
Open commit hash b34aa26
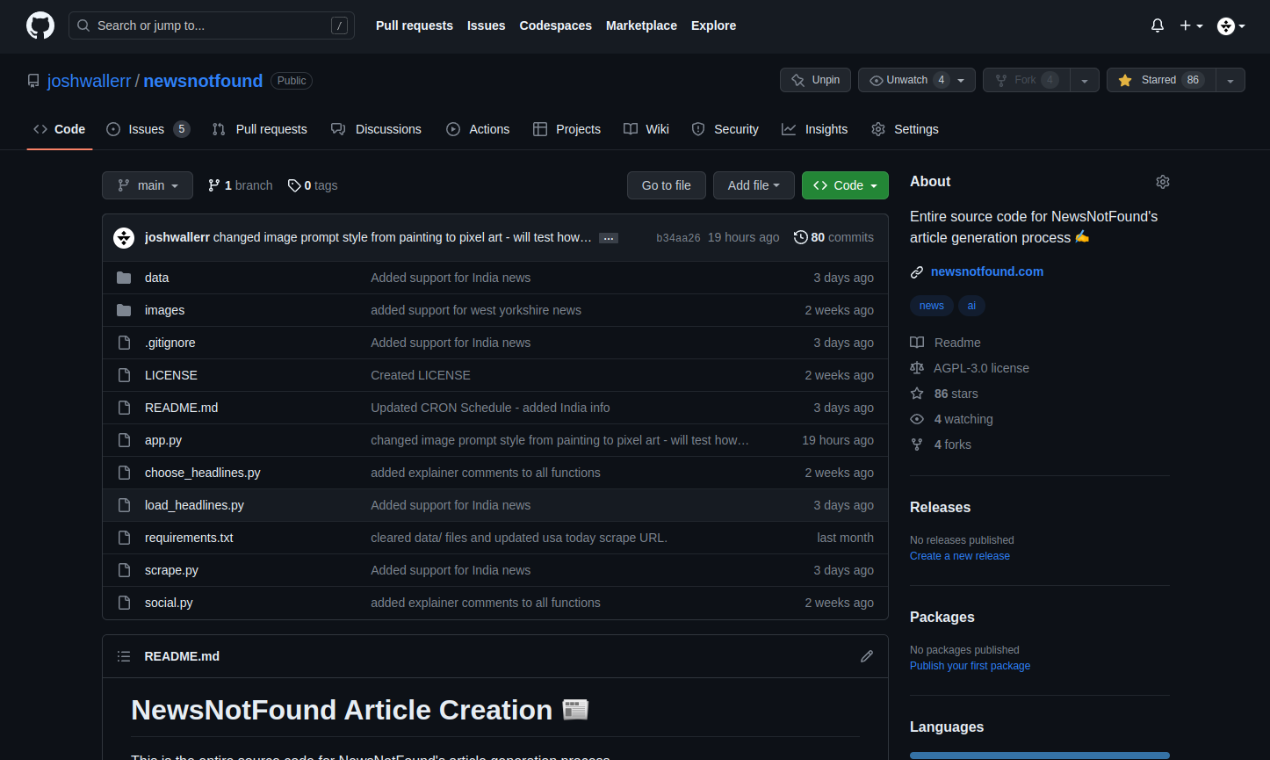(x=678, y=238)
